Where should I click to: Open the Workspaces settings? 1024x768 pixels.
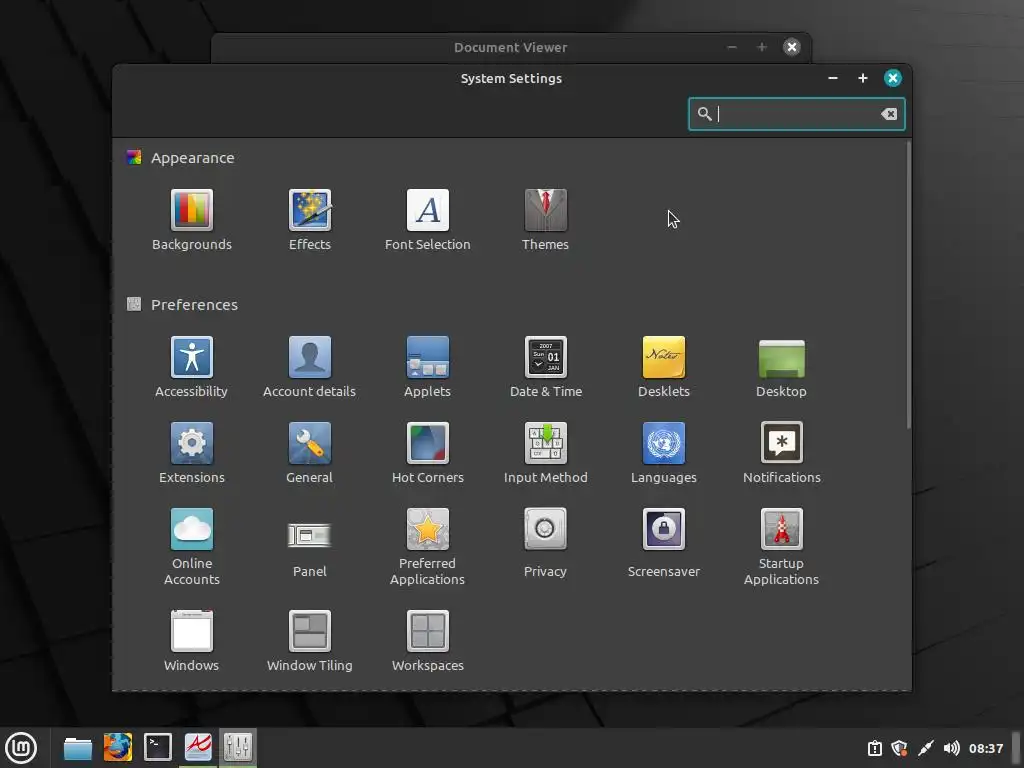428,641
